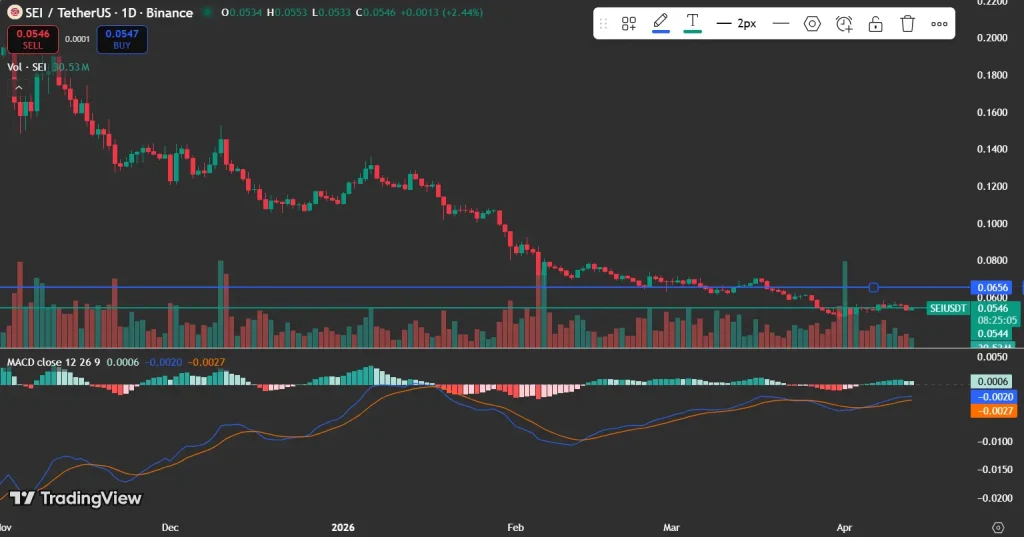The width and height of the screenshot is (1024, 537).
Task: Open drawing templates in floating toolbar
Action: 629,24
